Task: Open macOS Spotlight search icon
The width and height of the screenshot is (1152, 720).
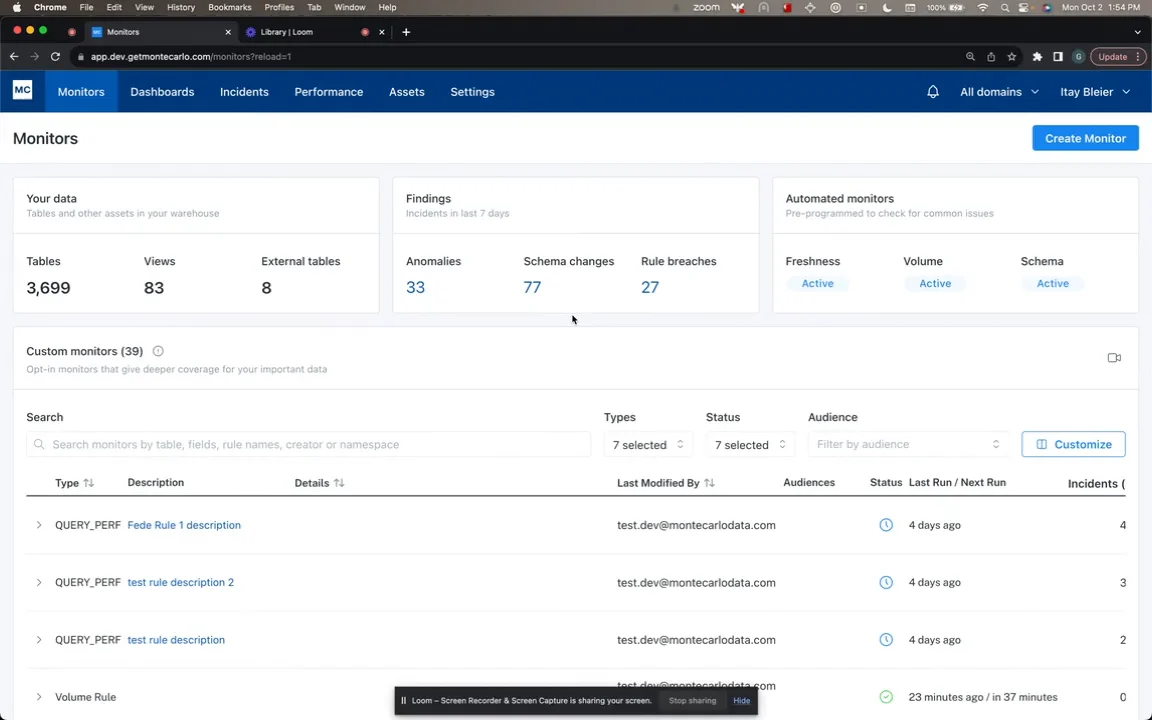Action: click(x=1004, y=7)
